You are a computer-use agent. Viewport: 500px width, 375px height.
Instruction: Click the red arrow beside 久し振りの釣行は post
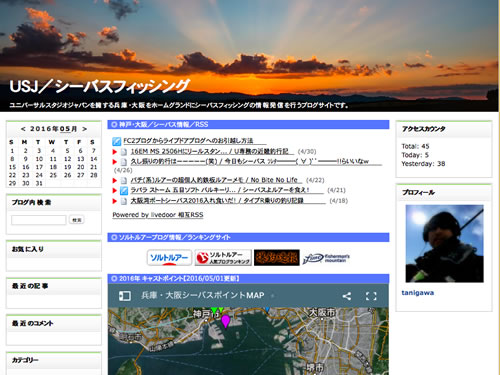tap(115, 162)
